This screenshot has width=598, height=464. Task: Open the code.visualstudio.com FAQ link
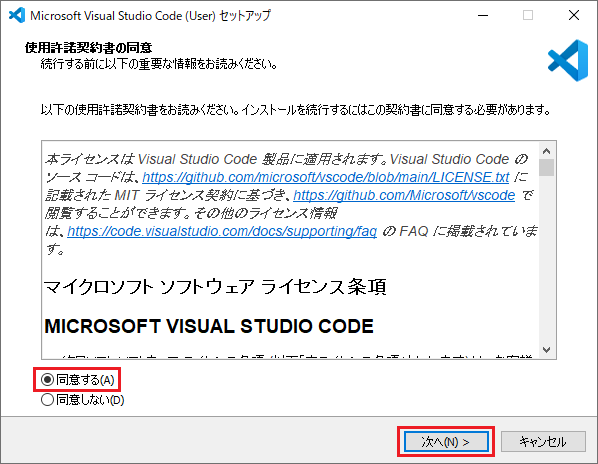(x=222, y=231)
